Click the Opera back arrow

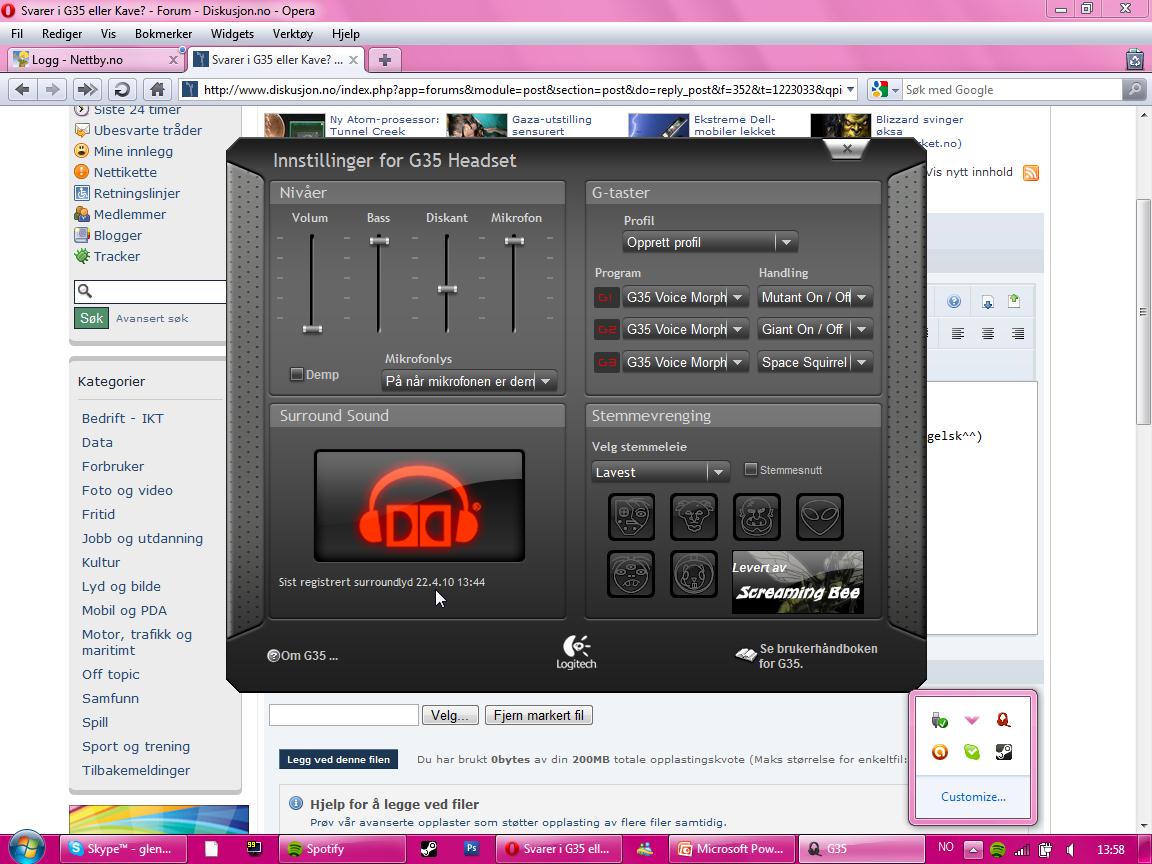(23, 90)
